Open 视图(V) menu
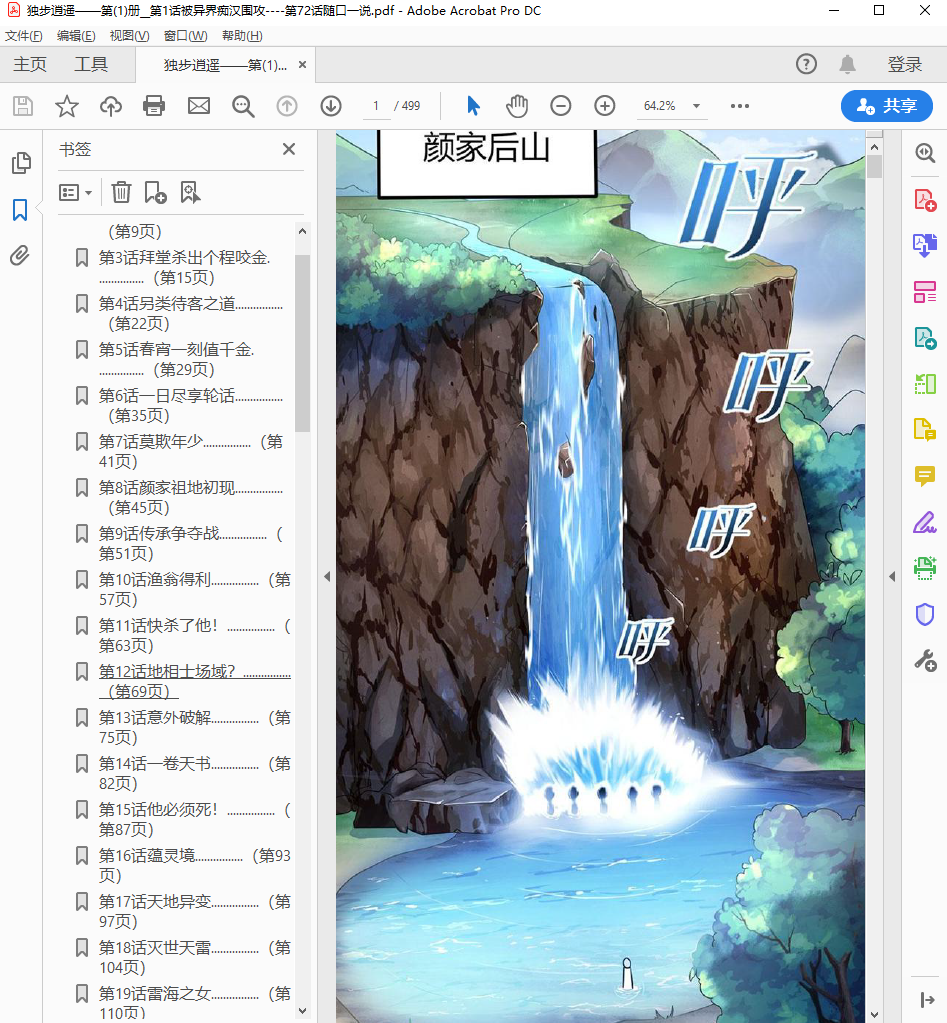The width and height of the screenshot is (947, 1023). tap(129, 36)
